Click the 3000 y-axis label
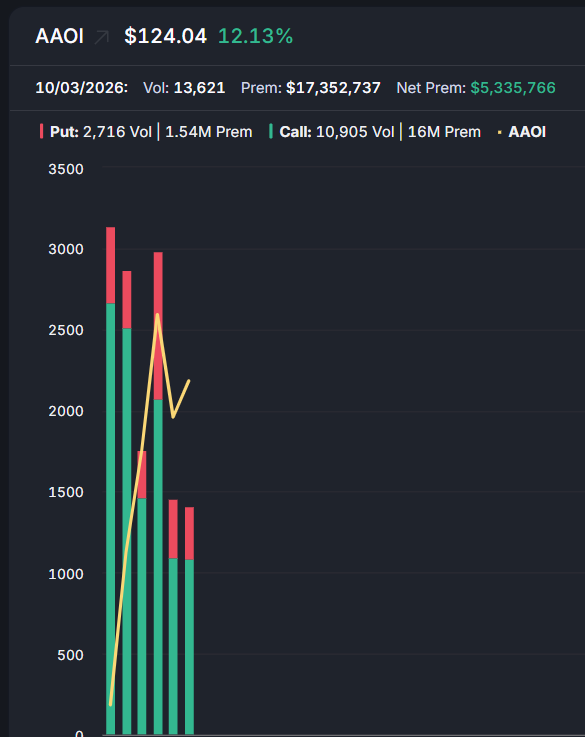The image size is (585, 737). click(x=66, y=249)
